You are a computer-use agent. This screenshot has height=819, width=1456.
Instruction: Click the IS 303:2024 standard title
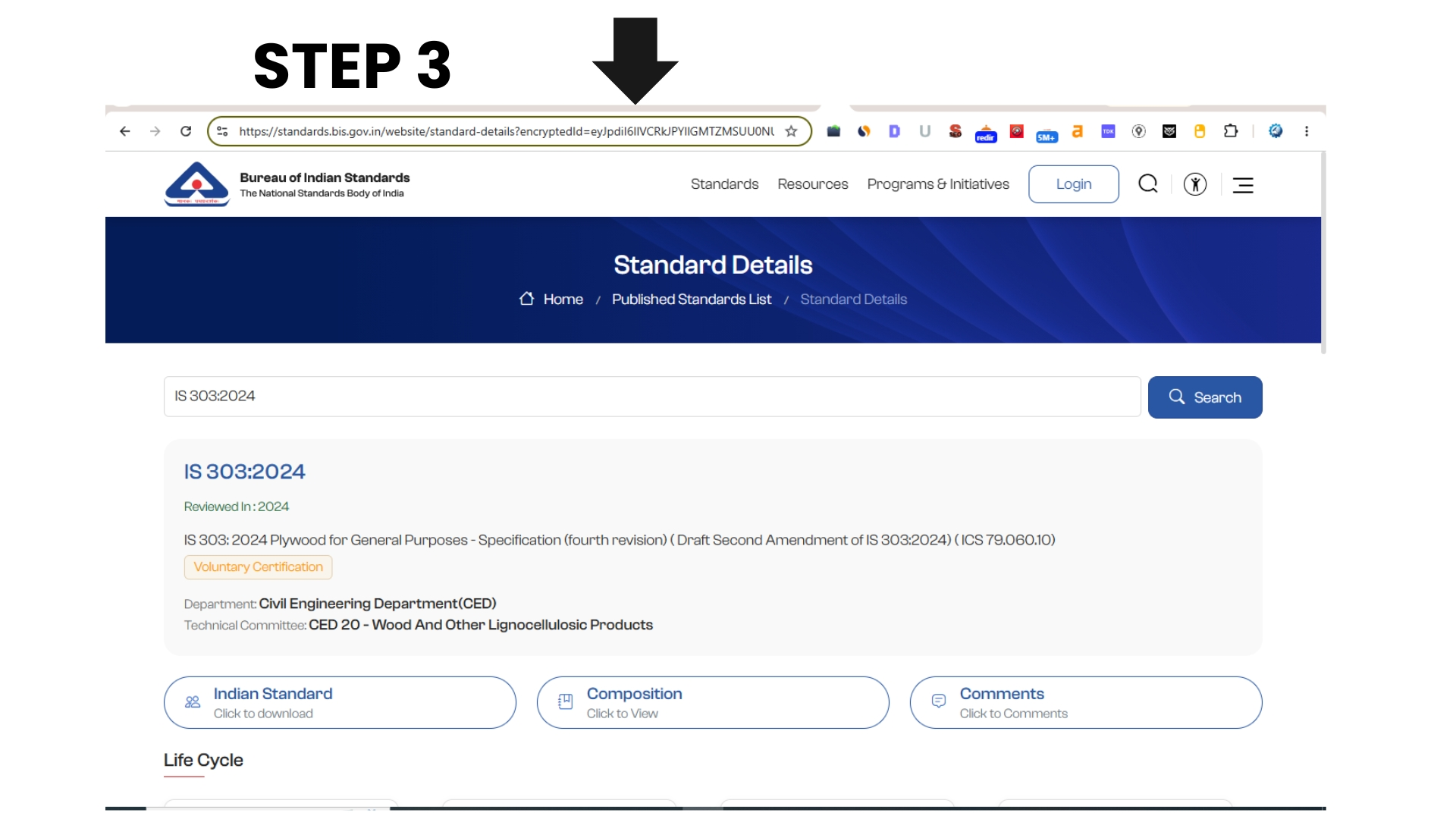click(x=244, y=472)
